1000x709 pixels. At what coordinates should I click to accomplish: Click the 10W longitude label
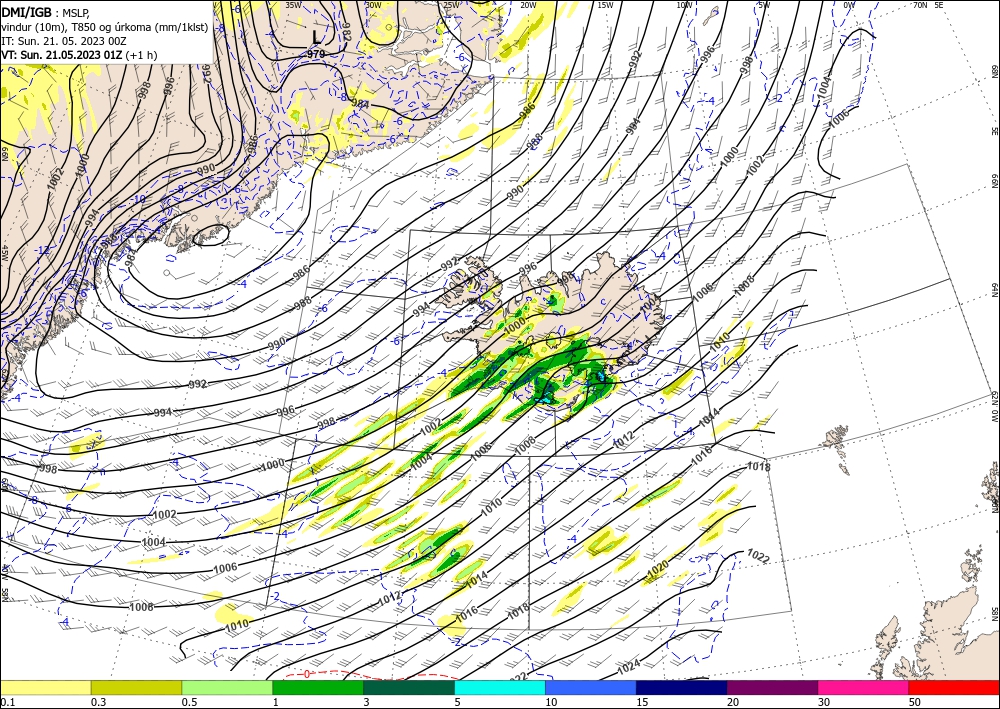[x=684, y=5]
